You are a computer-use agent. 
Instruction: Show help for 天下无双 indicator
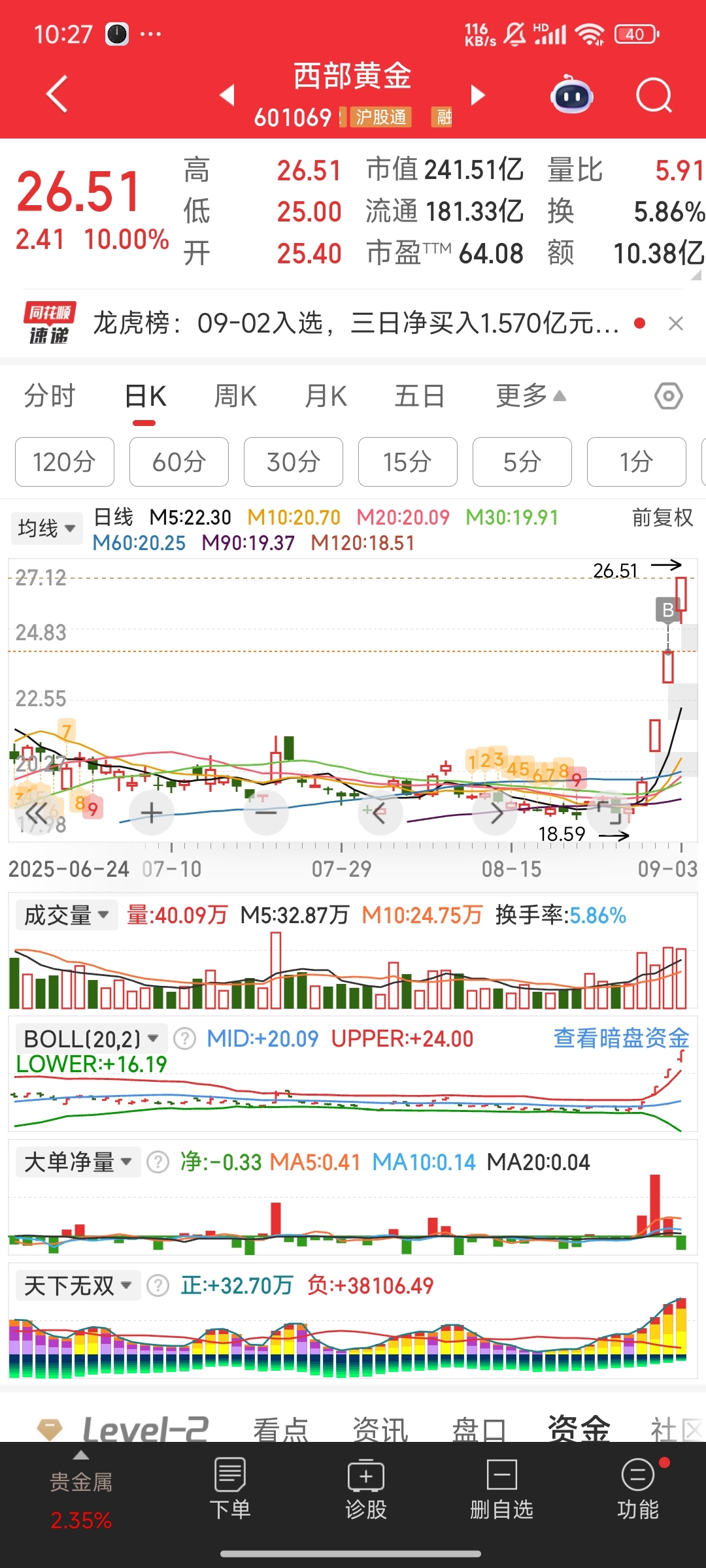158,1286
